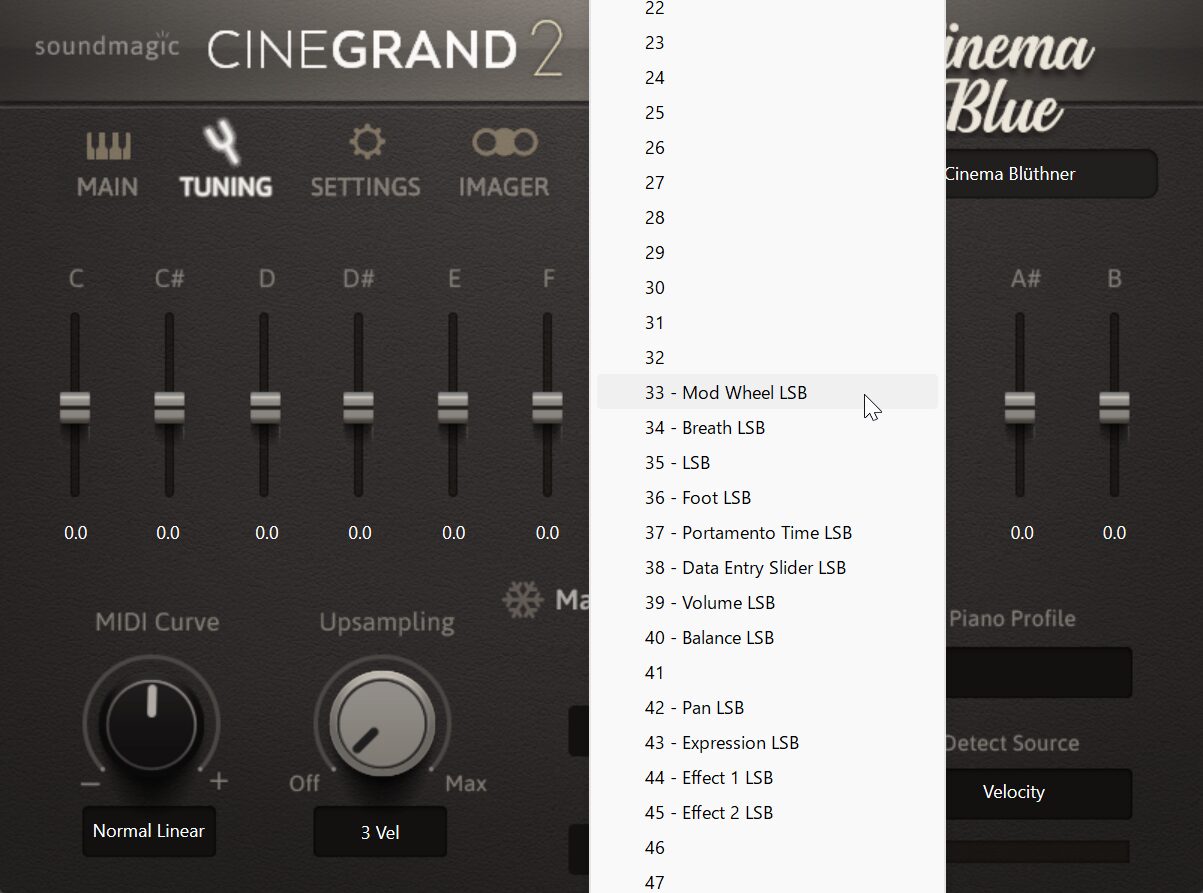Choose 33 - Mod Wheel LSB
This screenshot has width=1203, height=893.
(x=767, y=393)
